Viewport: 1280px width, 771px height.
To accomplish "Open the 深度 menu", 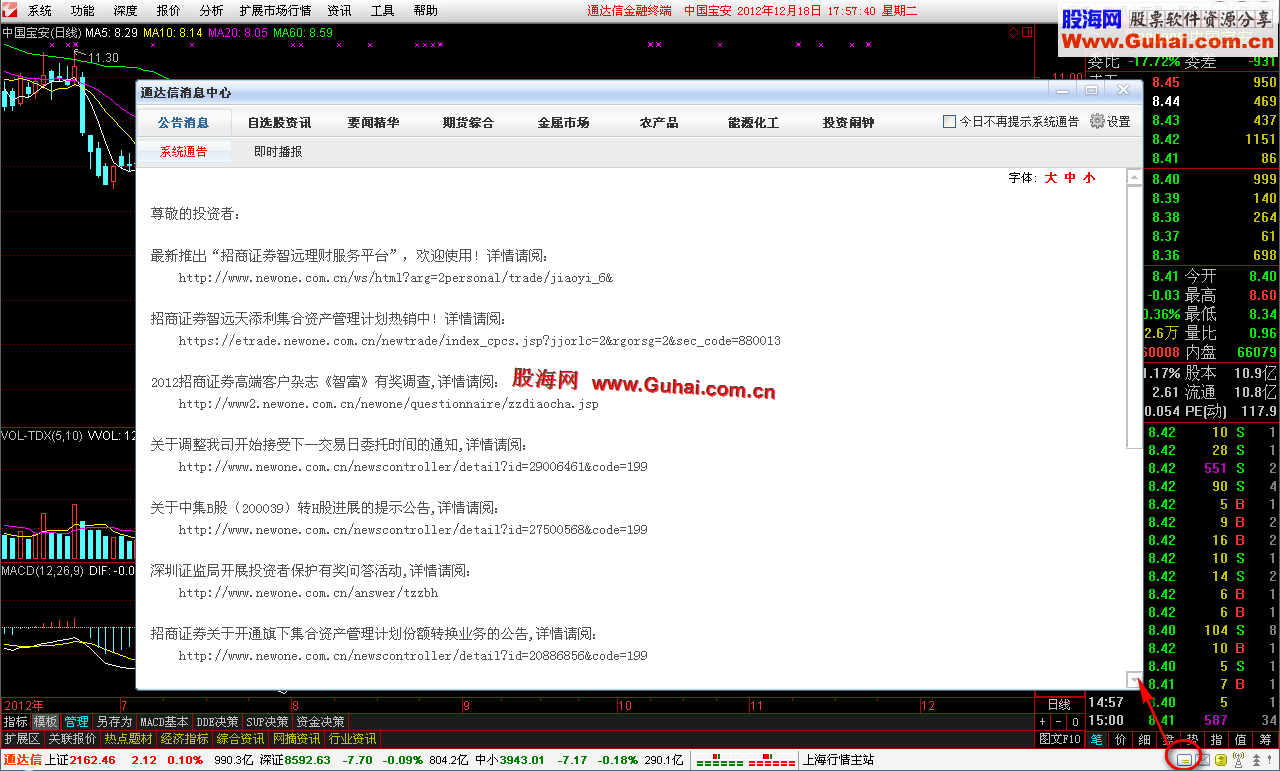I will [126, 11].
